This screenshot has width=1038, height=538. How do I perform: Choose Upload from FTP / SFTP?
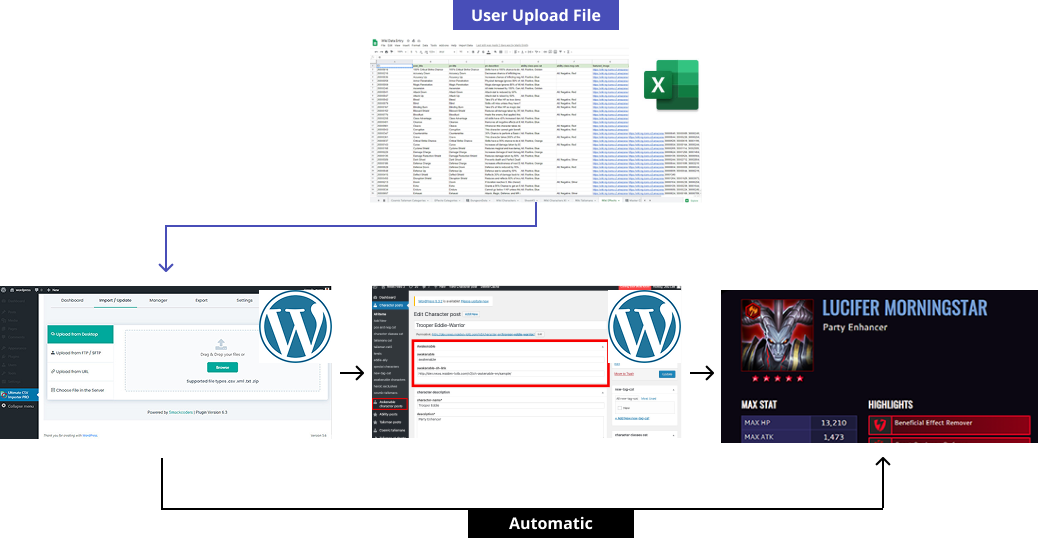coord(80,353)
